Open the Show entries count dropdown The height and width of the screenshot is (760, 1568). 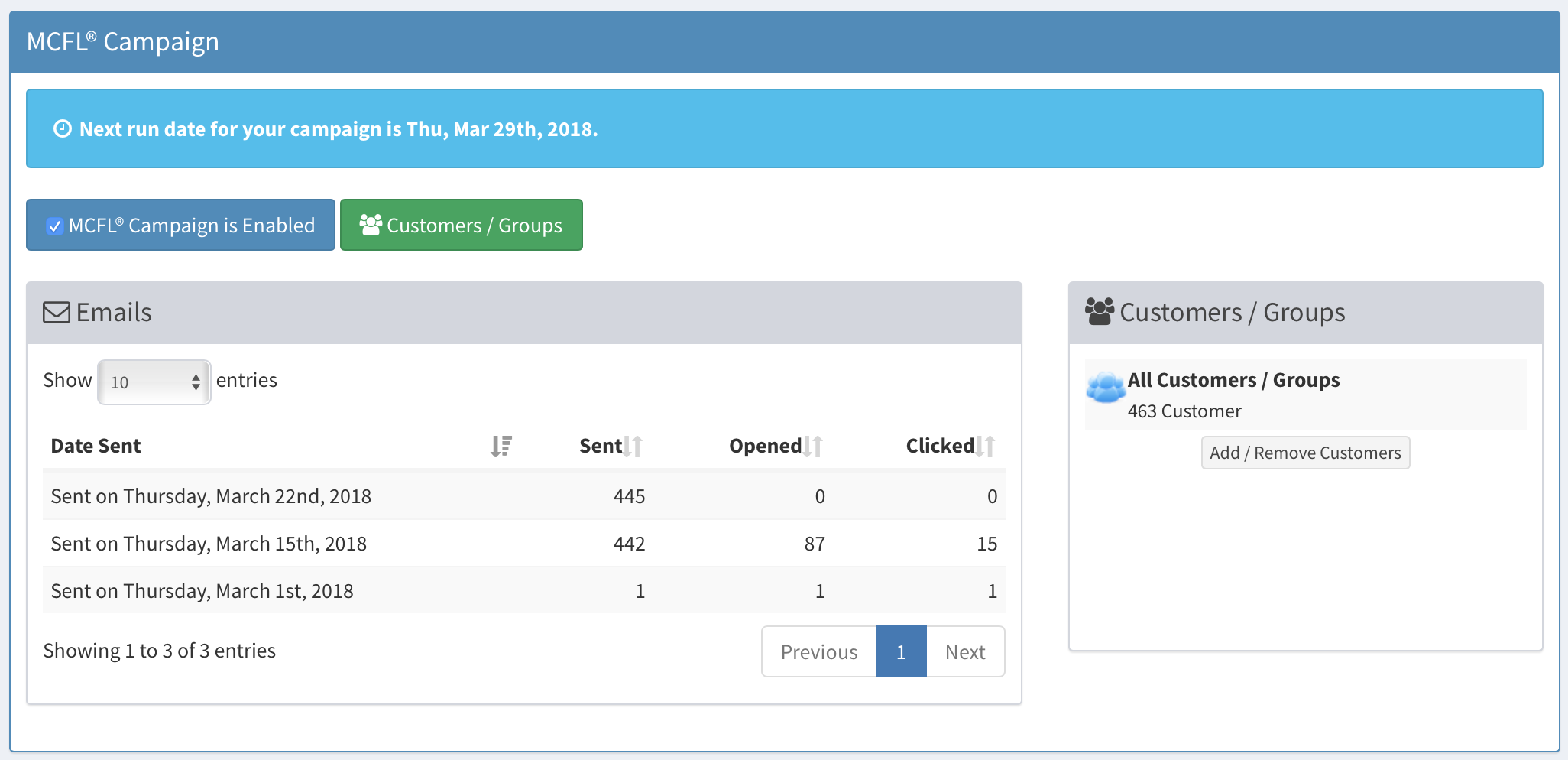click(154, 382)
